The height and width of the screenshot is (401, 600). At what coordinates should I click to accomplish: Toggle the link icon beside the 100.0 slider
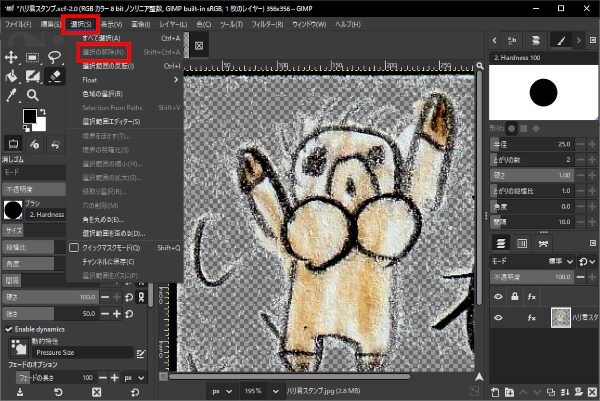(141, 297)
